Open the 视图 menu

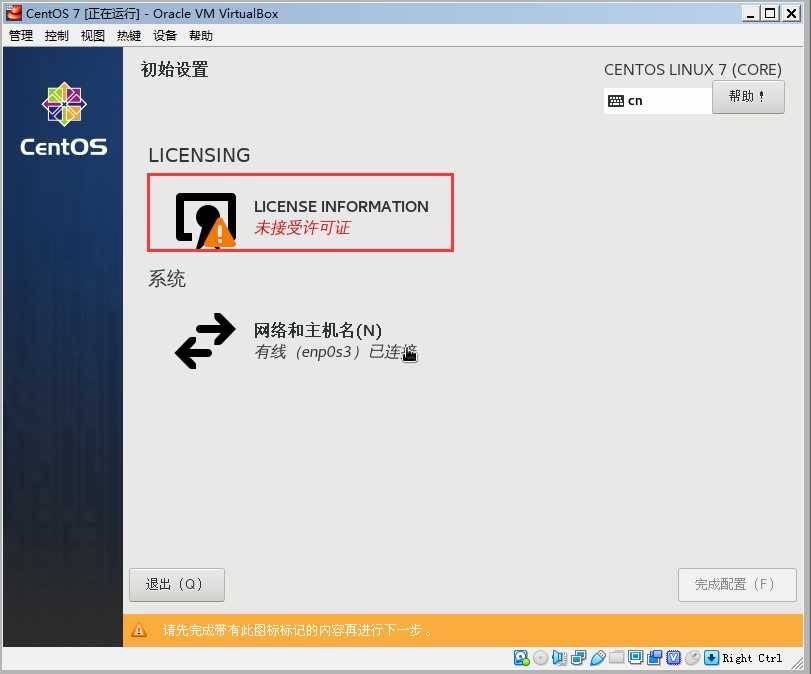pos(93,36)
